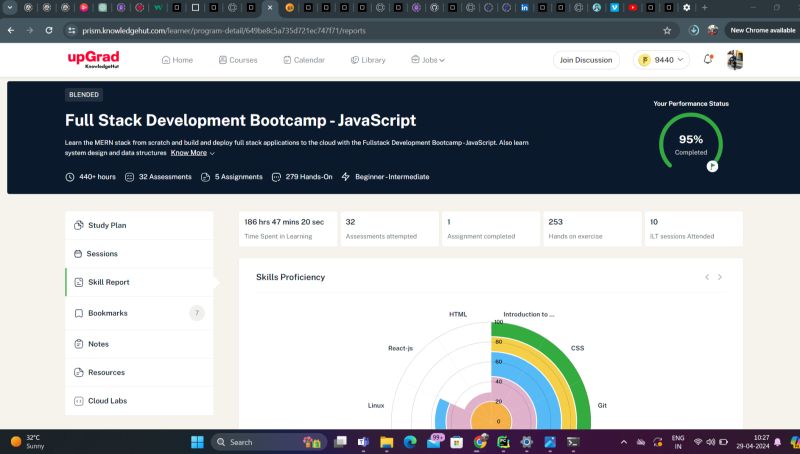Go to previous Skills Proficiency chart
The width and height of the screenshot is (800, 454).
click(x=707, y=277)
